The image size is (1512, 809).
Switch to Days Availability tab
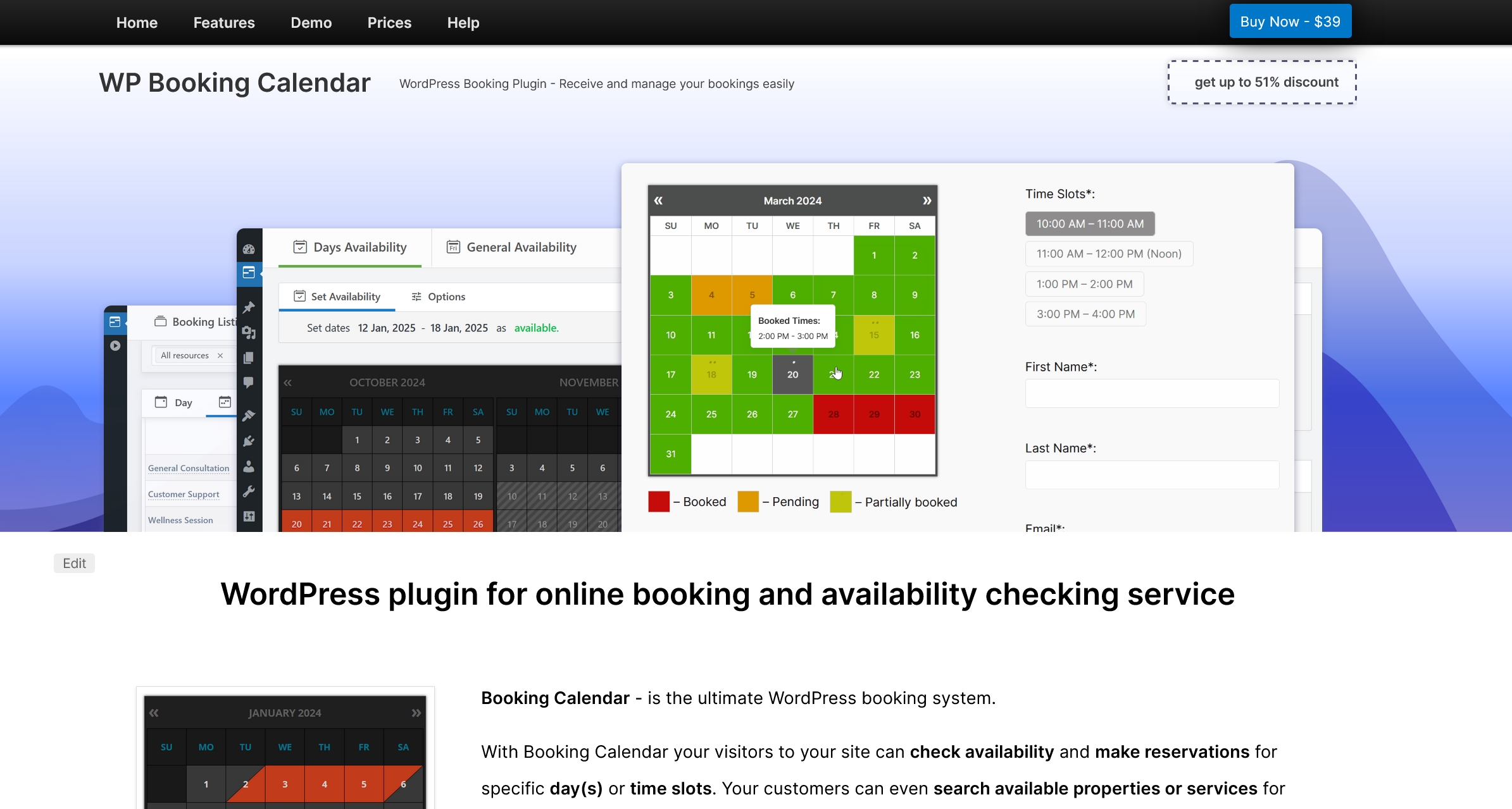click(x=350, y=247)
